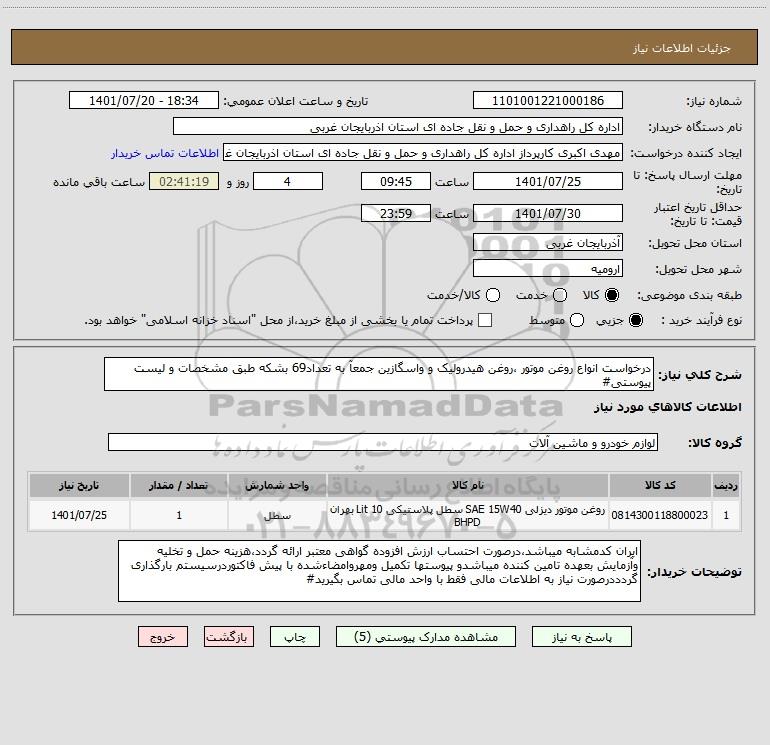Click the خروج exit button

click(163, 636)
